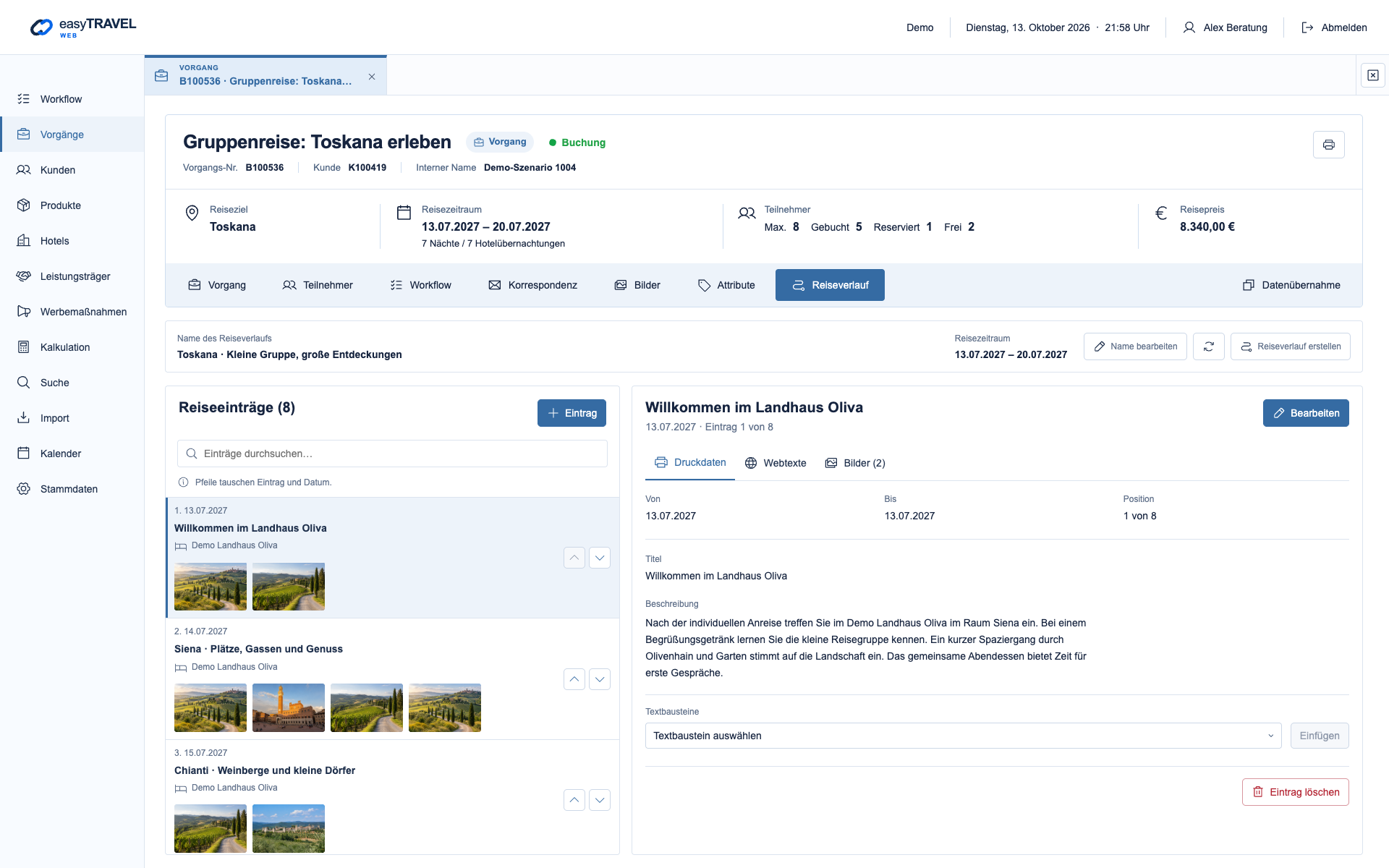Screen dimensions: 1389x868
Task: Click the refresh Reiseverlauf icon button
Action: click(1208, 346)
